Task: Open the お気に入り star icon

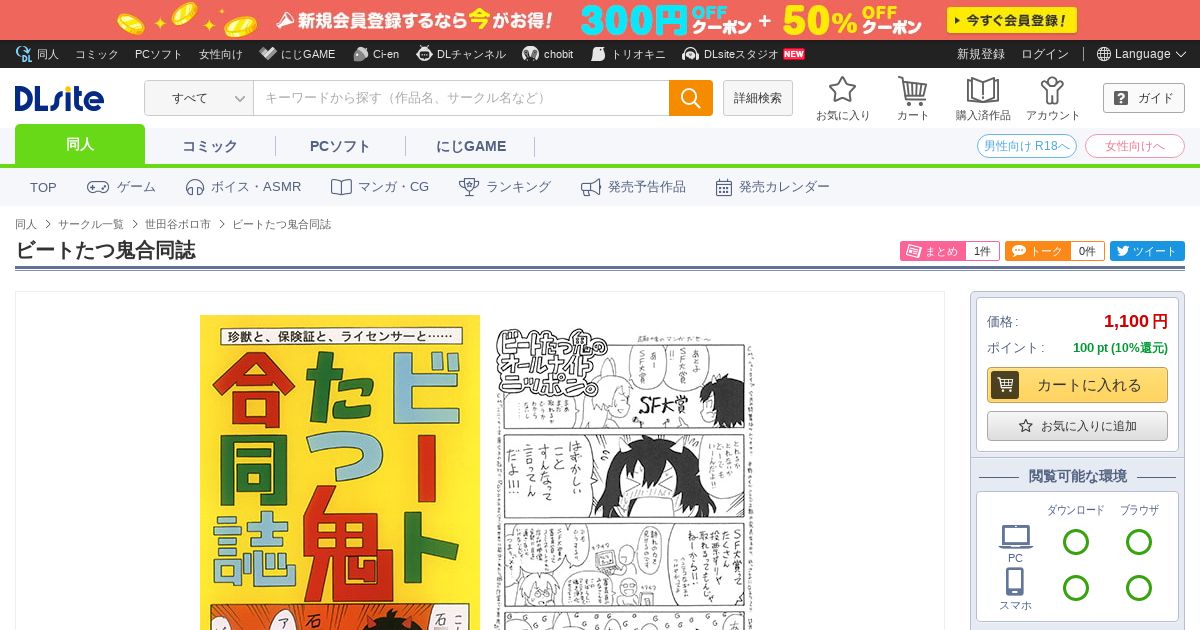Action: click(843, 99)
